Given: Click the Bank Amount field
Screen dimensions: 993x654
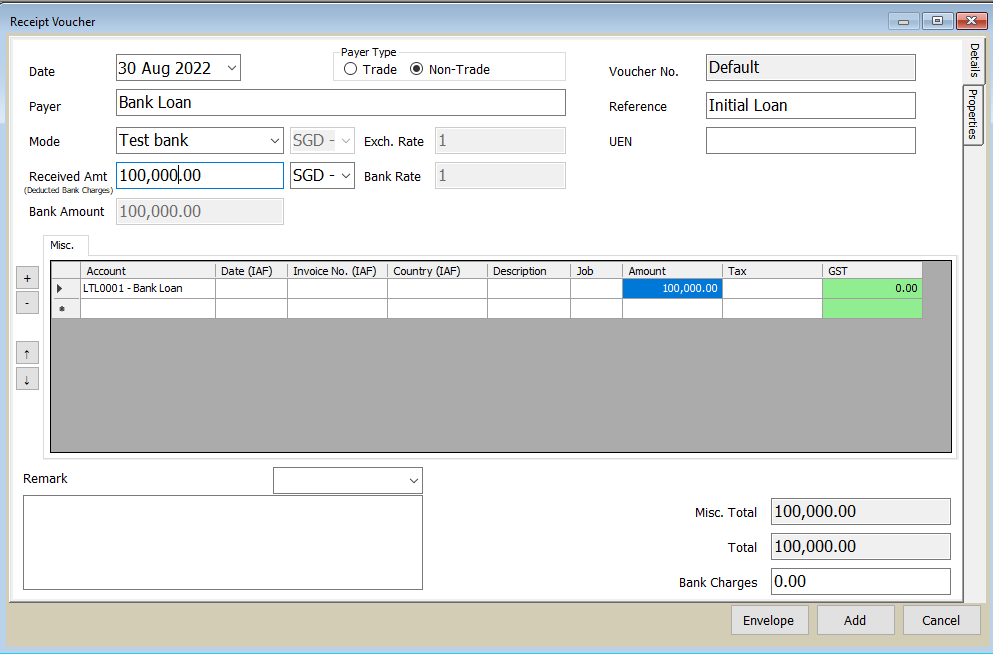Looking at the screenshot, I should pyautogui.click(x=199, y=211).
